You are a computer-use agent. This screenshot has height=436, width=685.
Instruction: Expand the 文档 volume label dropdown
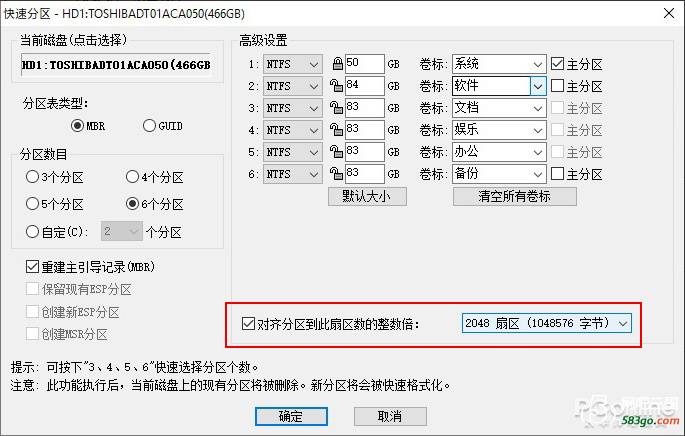[x=538, y=108]
